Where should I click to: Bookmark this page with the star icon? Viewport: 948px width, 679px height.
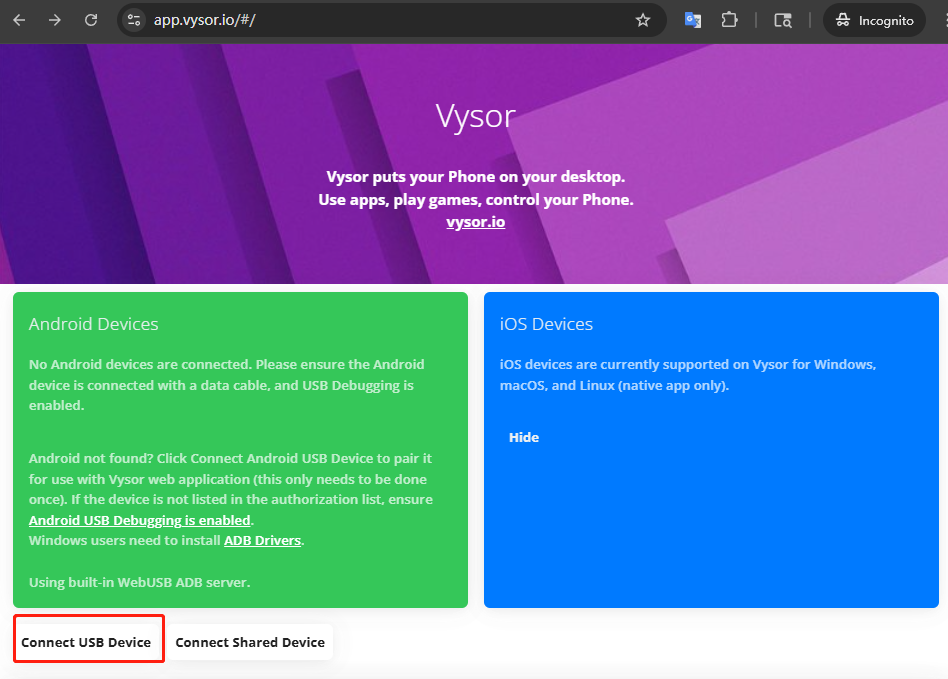pos(643,20)
